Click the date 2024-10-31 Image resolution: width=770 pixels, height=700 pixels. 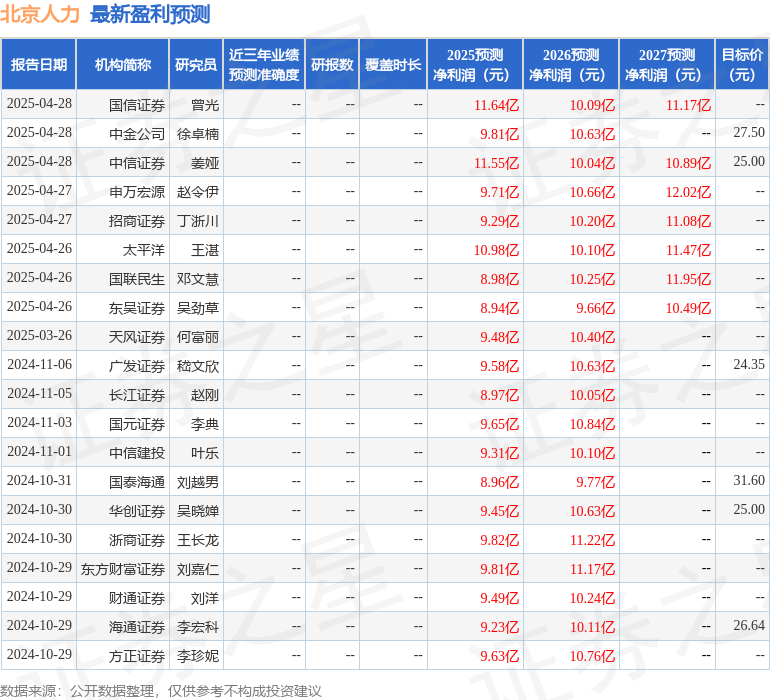pos(39,480)
